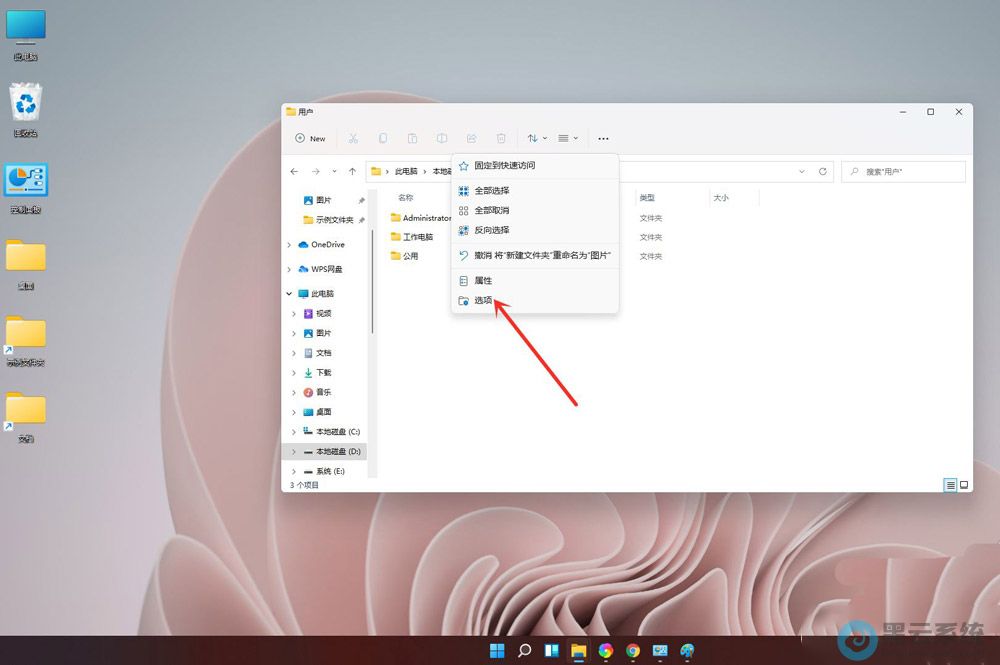The height and width of the screenshot is (665, 1000).
Task: Switch to large icons view in status bar
Action: 964,485
